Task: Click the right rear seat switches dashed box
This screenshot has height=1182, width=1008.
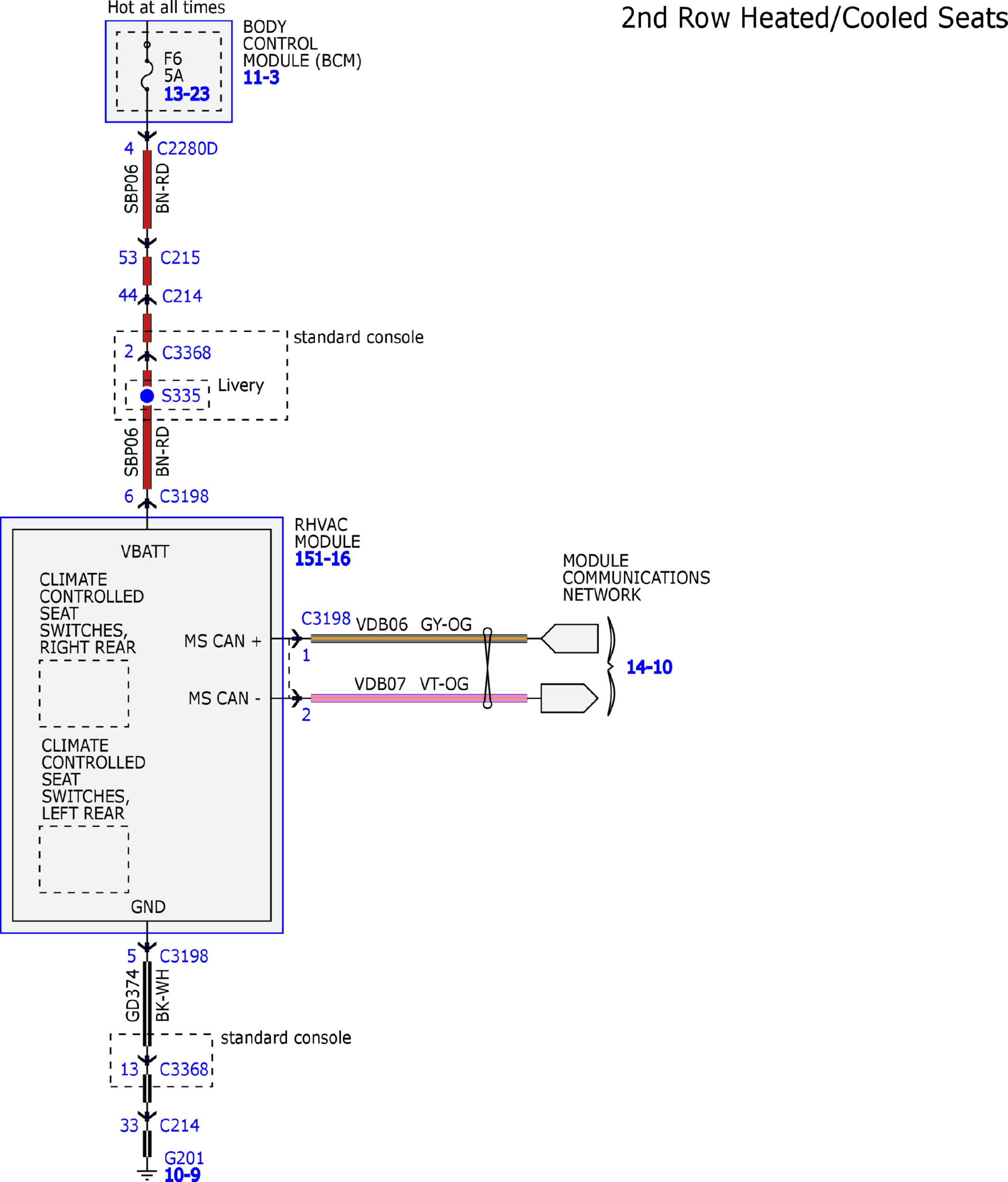Action: [x=84, y=694]
